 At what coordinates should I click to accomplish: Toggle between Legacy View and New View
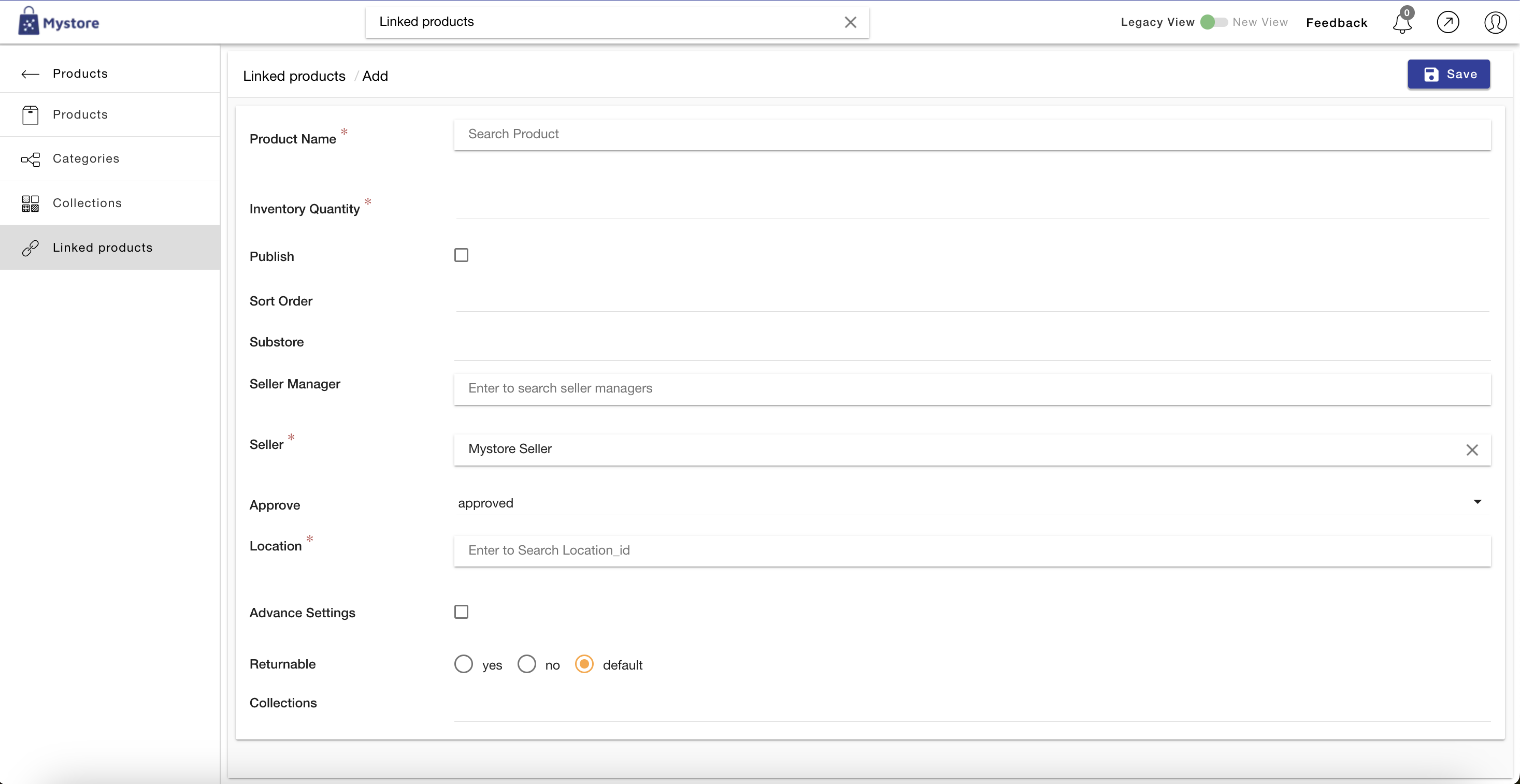pyautogui.click(x=1213, y=22)
